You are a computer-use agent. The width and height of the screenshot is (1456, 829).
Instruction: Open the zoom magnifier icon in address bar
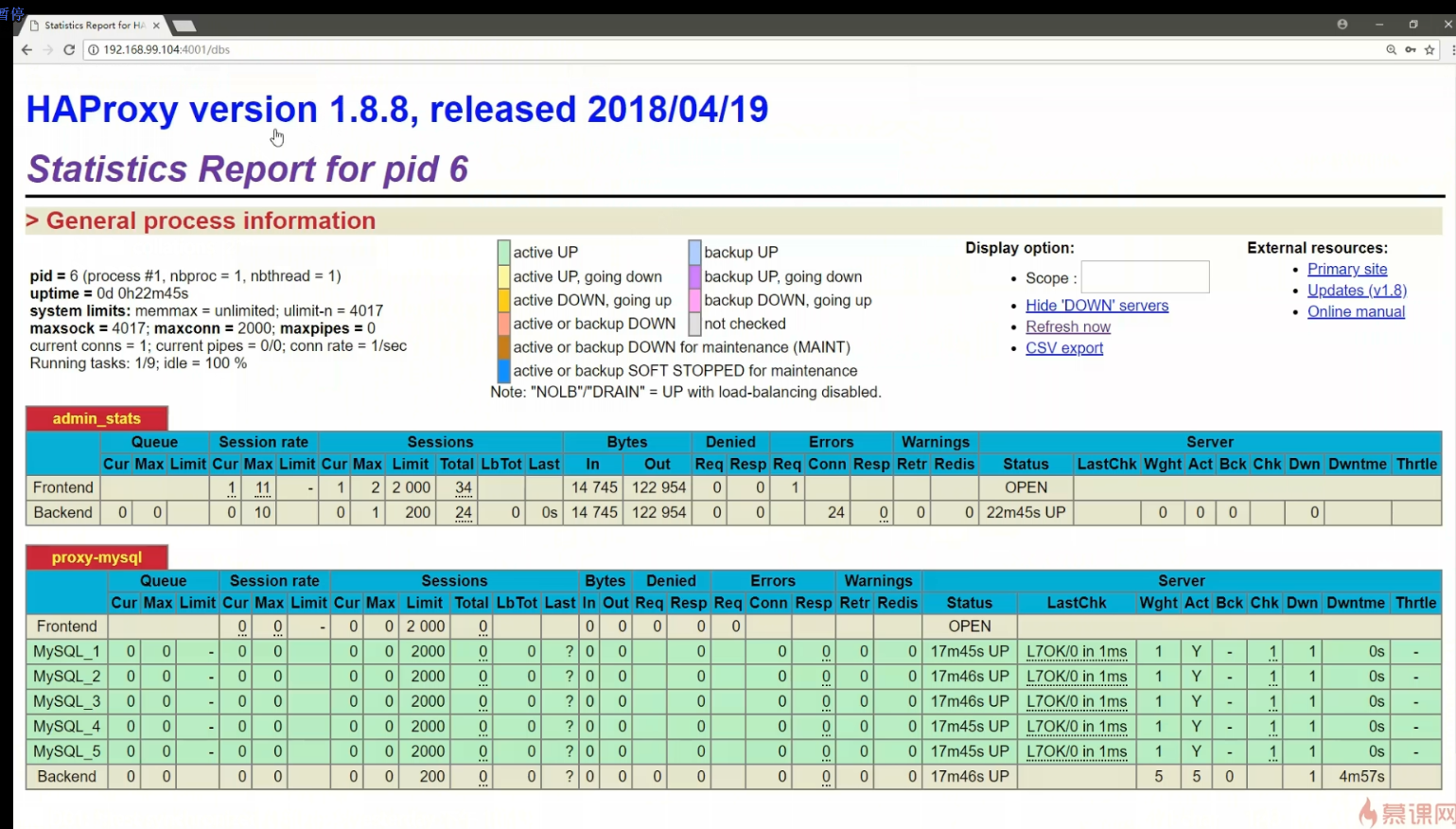(x=1391, y=49)
